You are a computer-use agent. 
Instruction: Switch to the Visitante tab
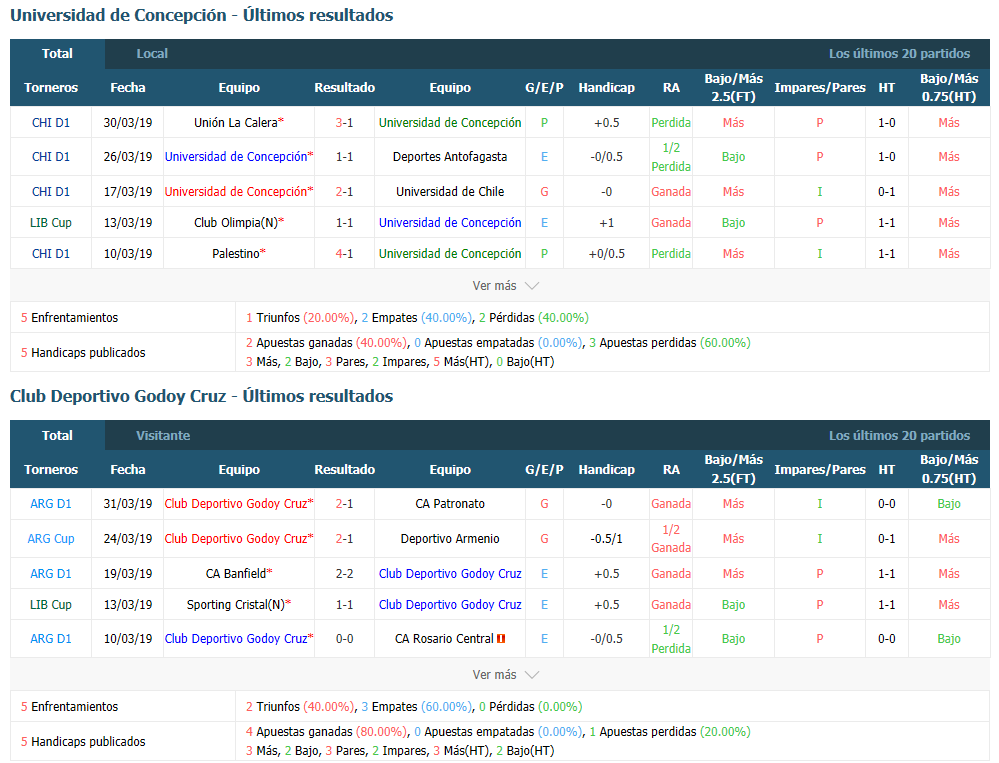tap(163, 436)
